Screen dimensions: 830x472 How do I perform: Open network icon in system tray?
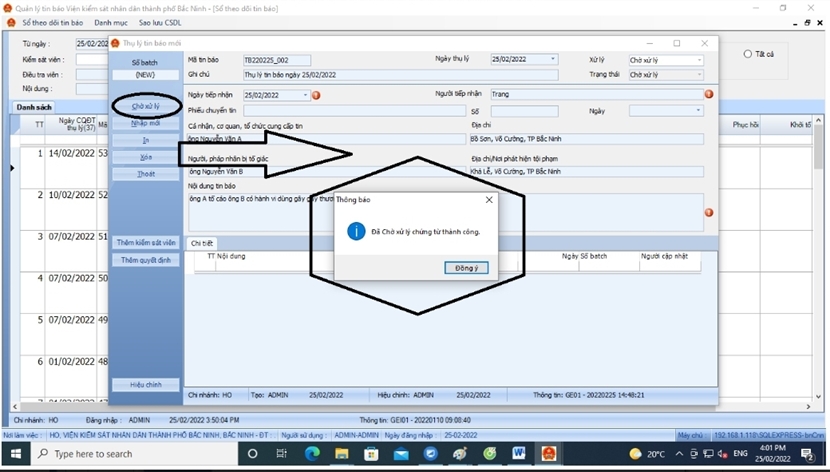[x=708, y=454]
